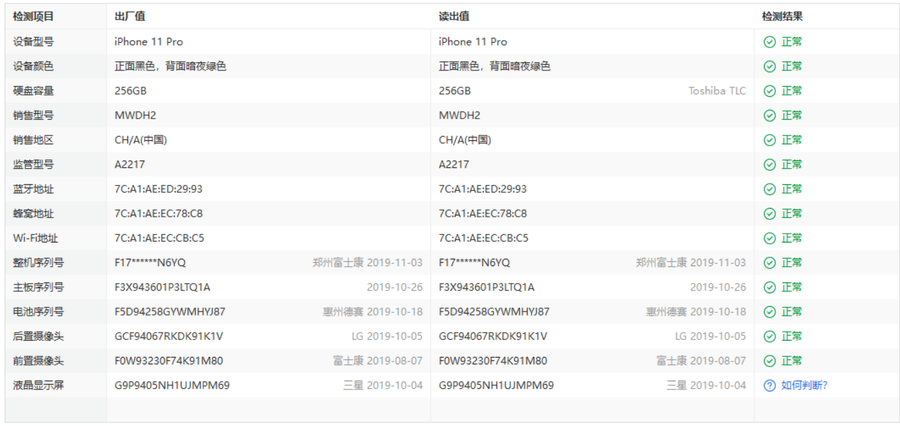The height and width of the screenshot is (426, 900).
Task: Click the 读出值 column header
Action: pyautogui.click(x=454, y=17)
